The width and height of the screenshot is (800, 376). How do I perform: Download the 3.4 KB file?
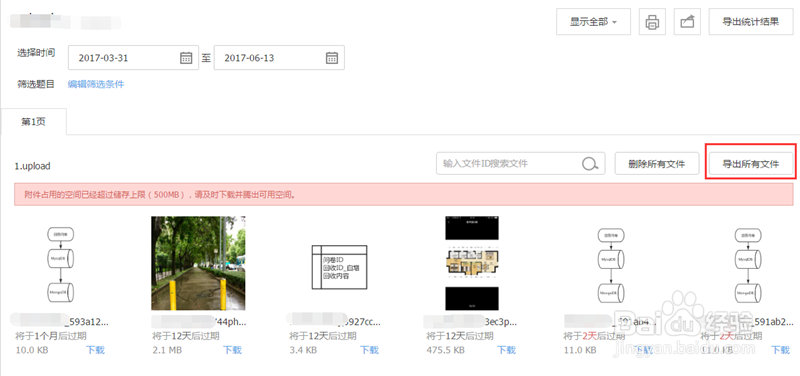pos(369,350)
